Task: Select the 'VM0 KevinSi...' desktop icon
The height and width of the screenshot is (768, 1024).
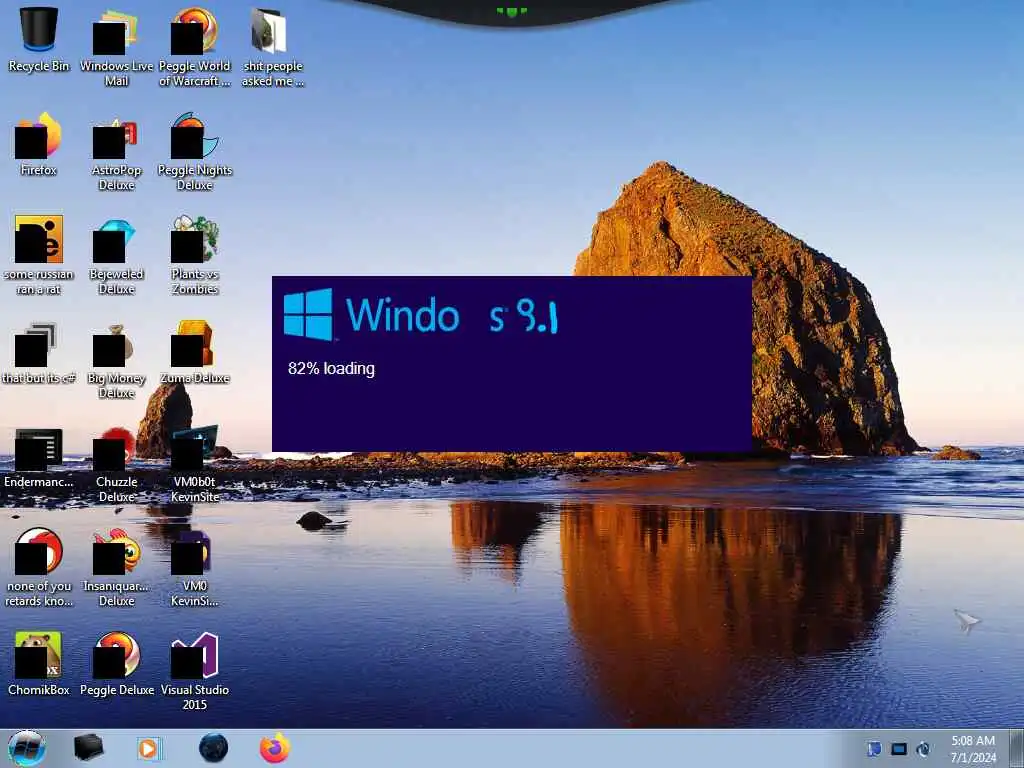Action: pyautogui.click(x=195, y=567)
